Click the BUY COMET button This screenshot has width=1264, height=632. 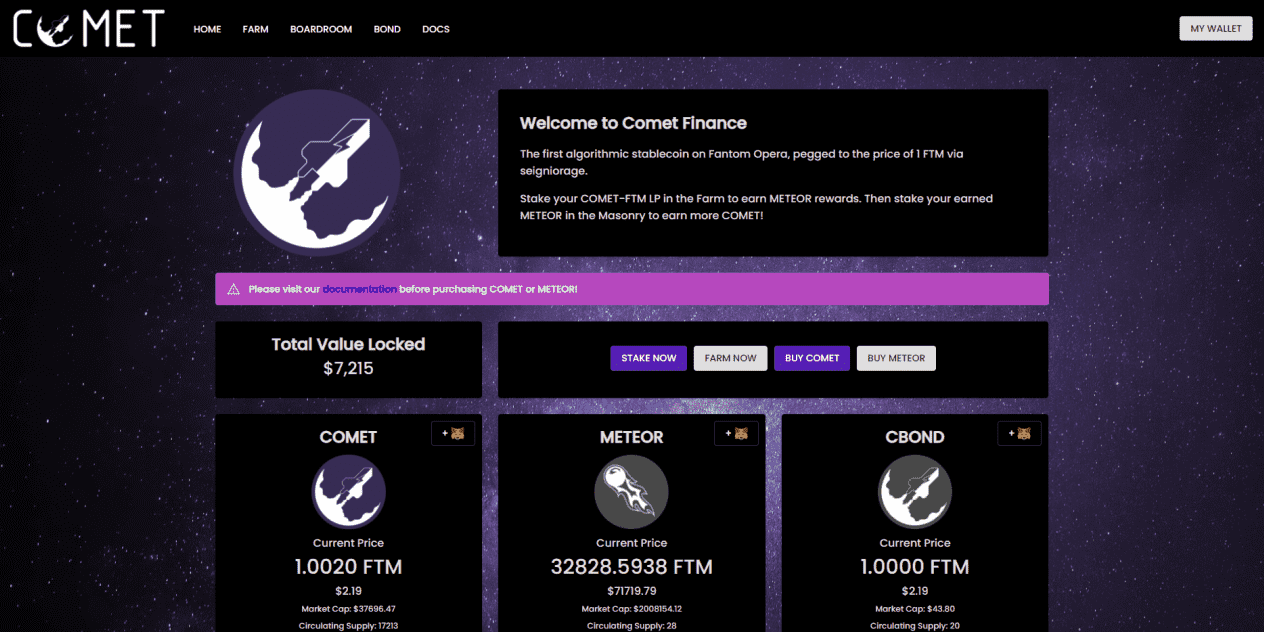click(x=812, y=358)
